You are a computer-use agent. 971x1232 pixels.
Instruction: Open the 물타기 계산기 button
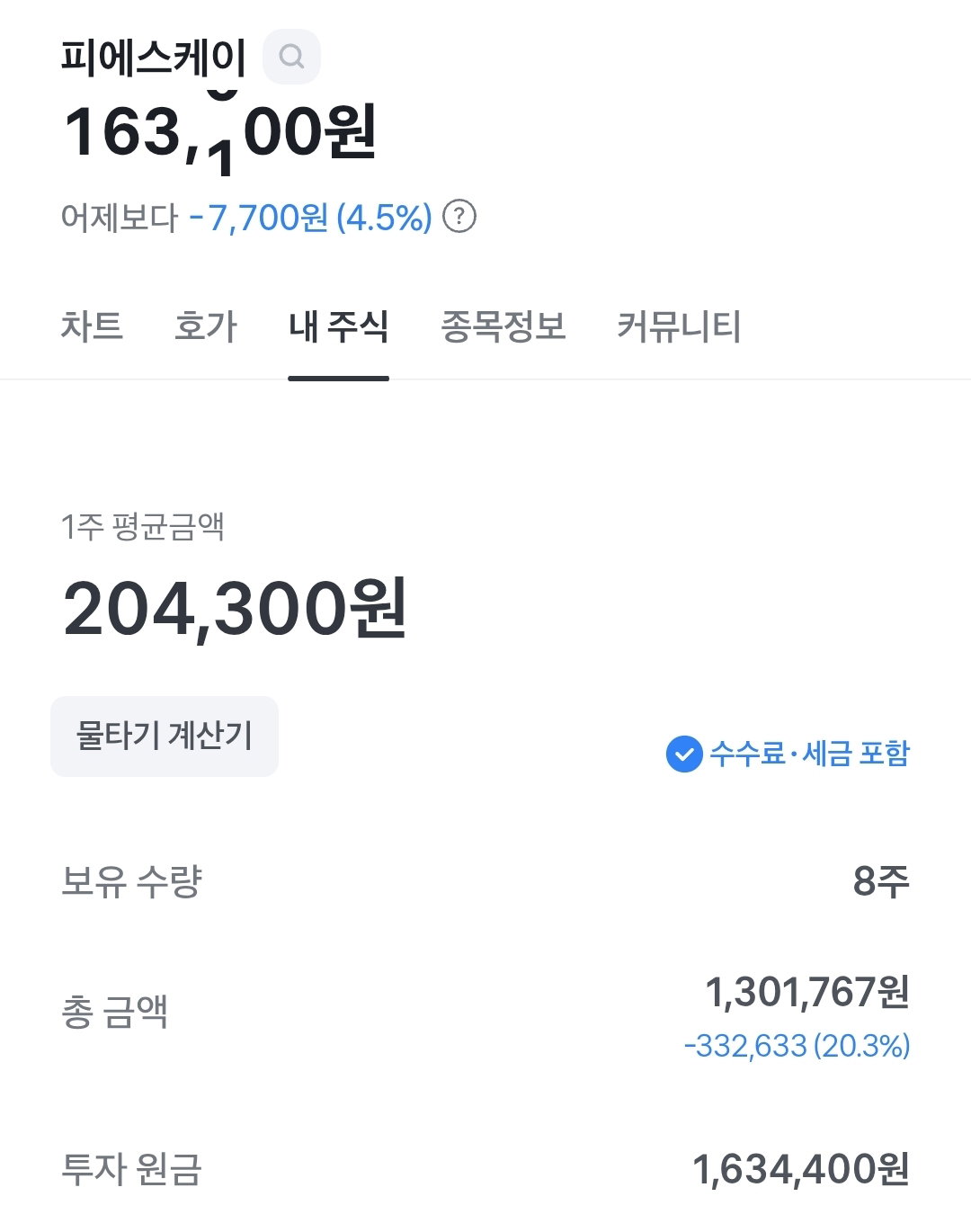165,736
